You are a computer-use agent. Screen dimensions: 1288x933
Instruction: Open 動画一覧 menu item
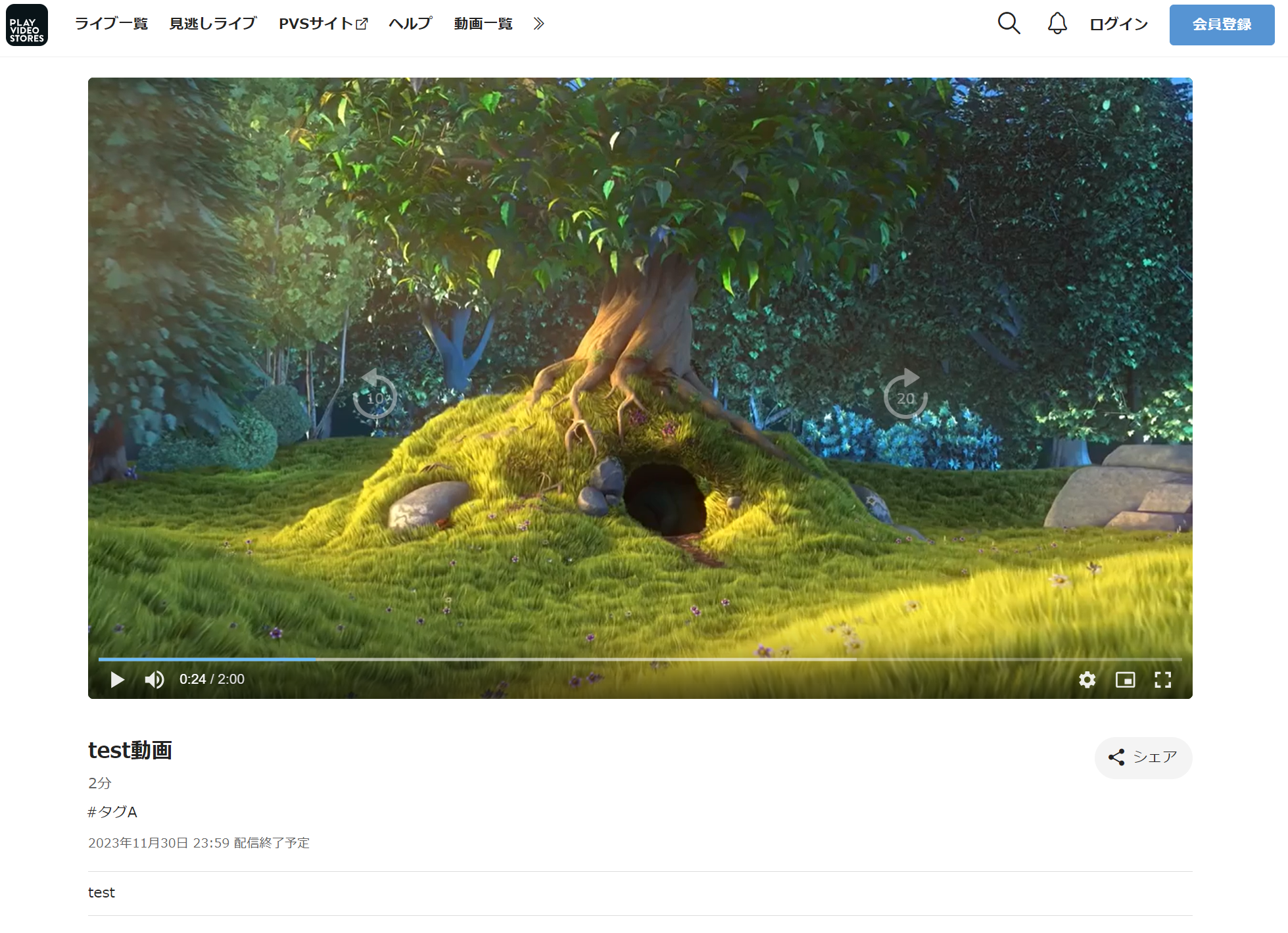(483, 24)
